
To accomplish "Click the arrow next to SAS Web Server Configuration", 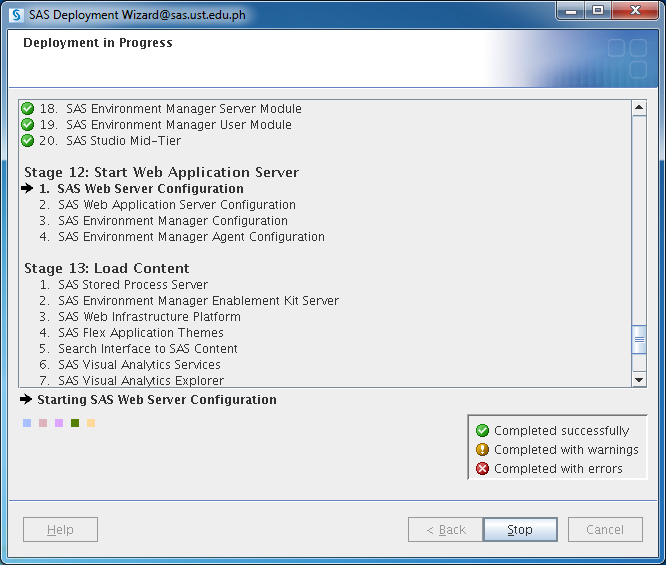I will [28, 189].
